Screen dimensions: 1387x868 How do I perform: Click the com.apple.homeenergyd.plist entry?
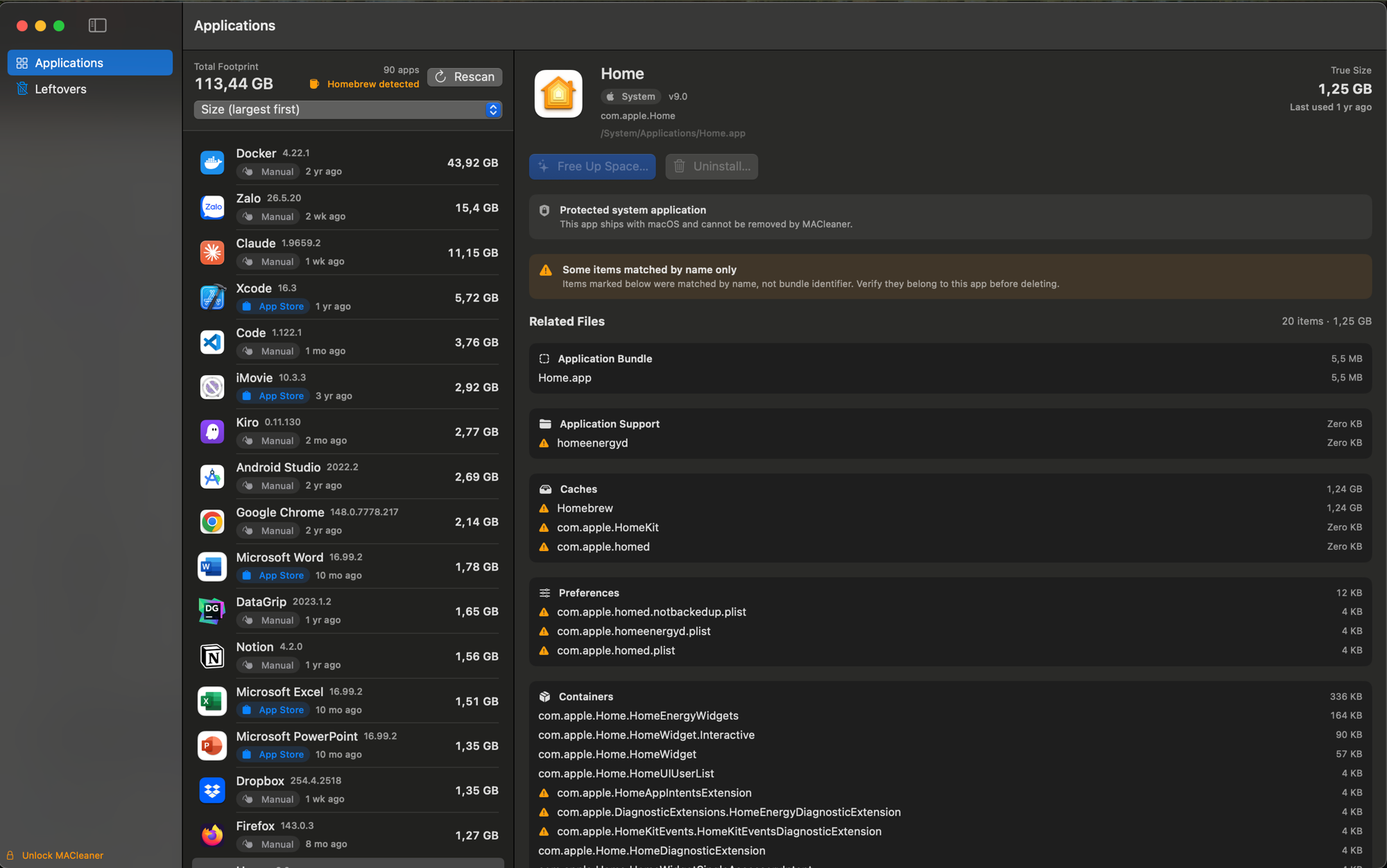click(950, 632)
